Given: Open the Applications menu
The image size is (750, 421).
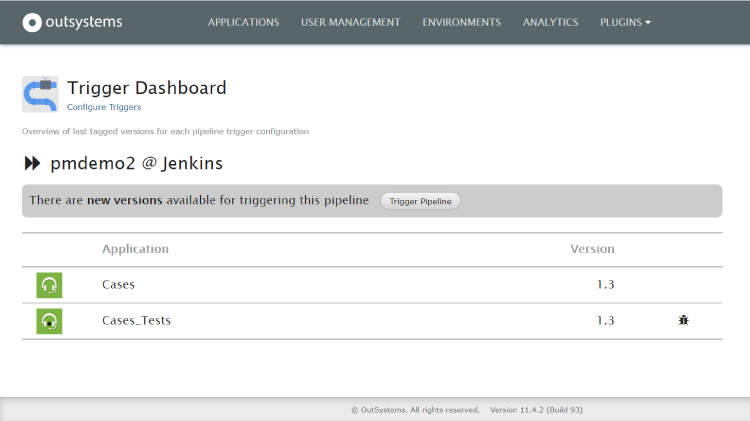Looking at the screenshot, I should tap(243, 22).
